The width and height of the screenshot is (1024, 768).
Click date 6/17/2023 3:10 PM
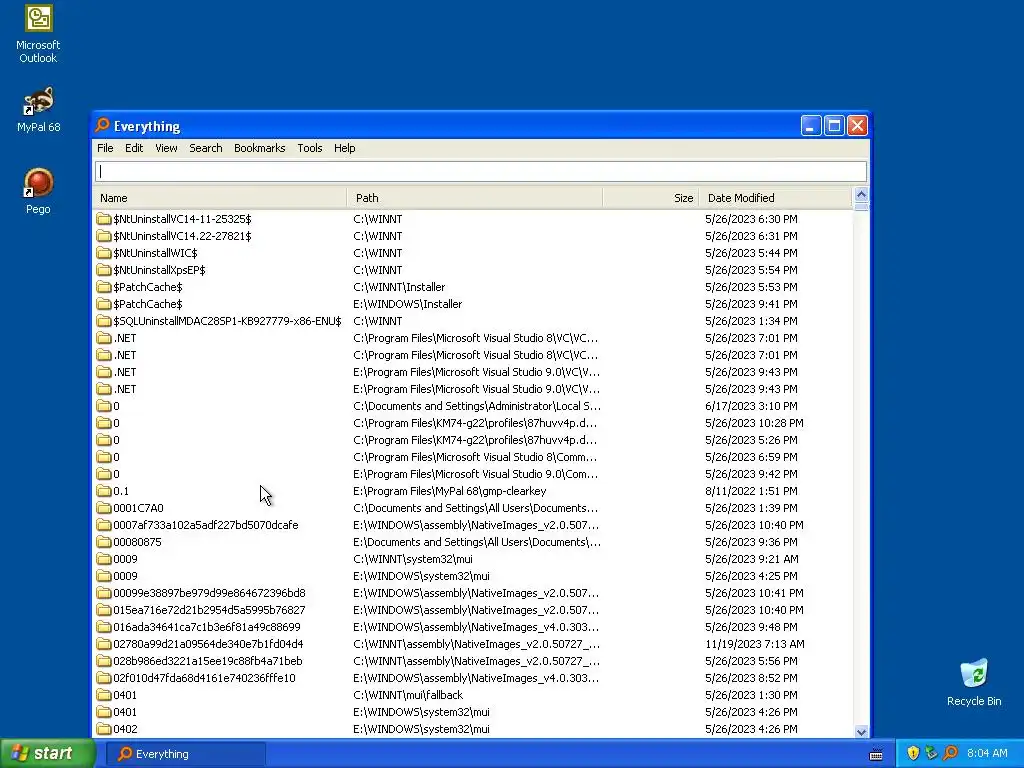[751, 406]
